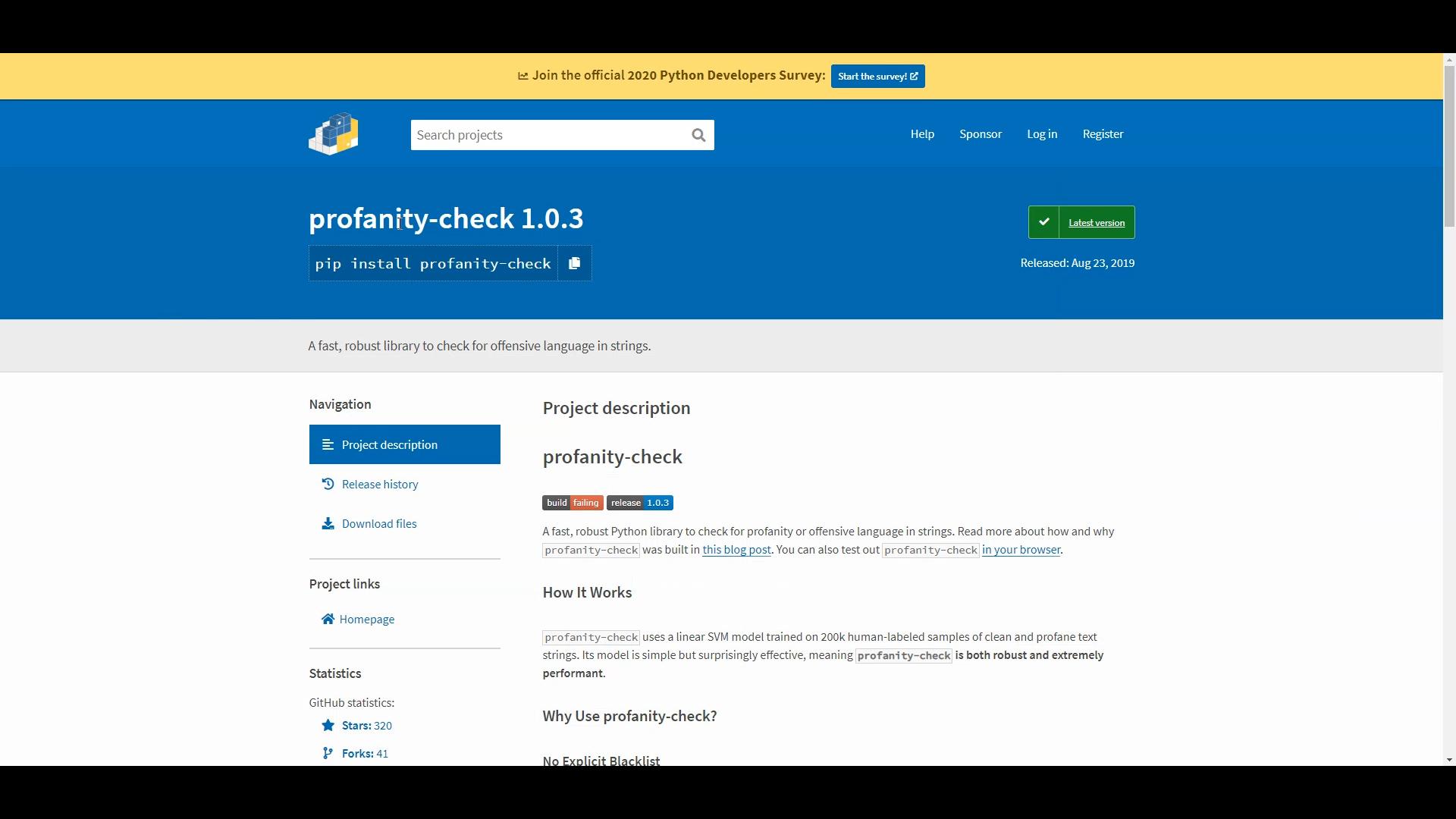Screen dimensions: 1456x819
Task: Open the Release history tab
Action: pos(380,484)
